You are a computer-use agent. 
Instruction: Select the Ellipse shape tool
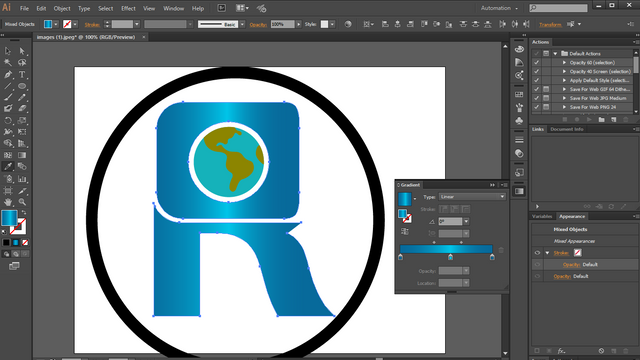(22, 86)
